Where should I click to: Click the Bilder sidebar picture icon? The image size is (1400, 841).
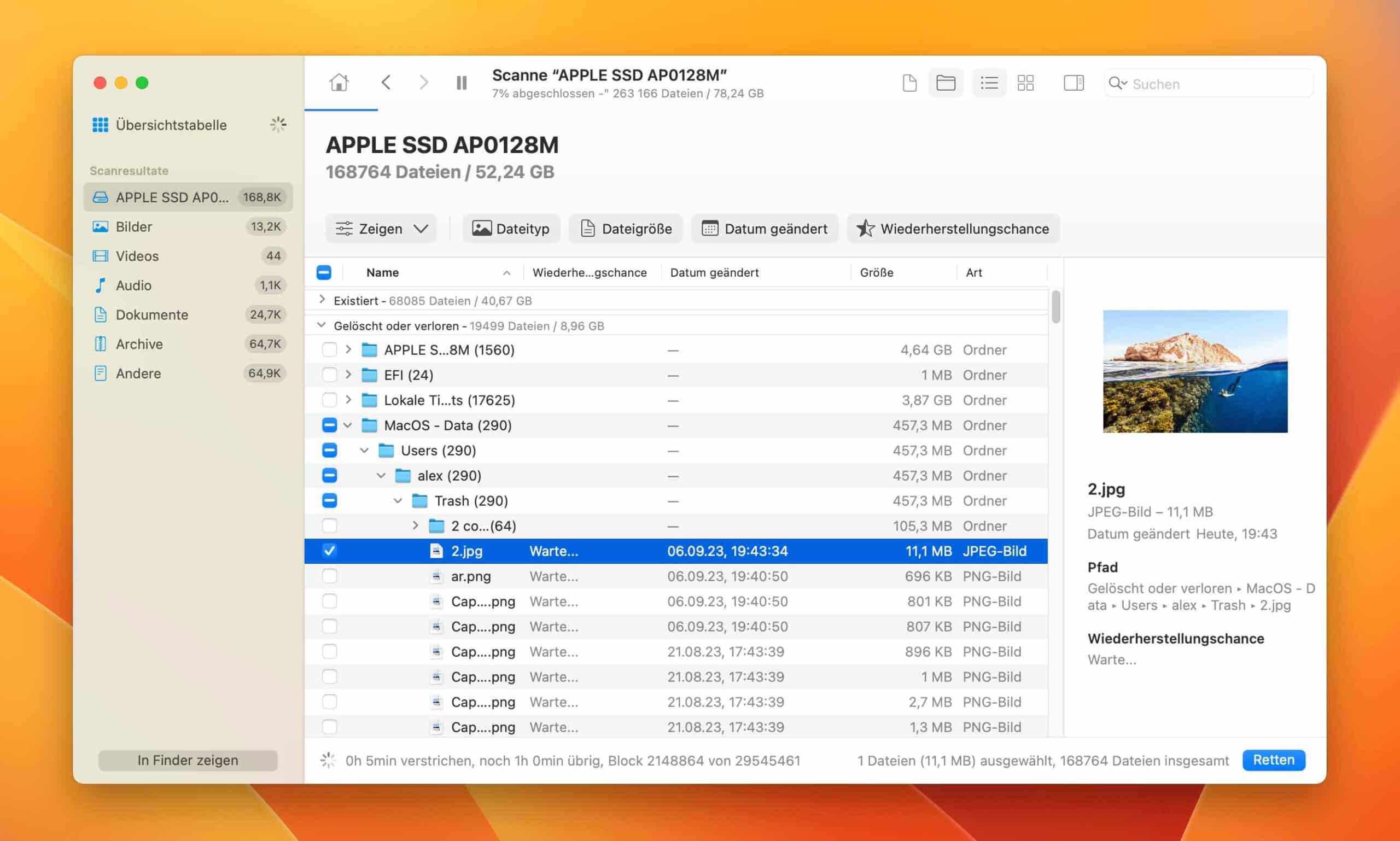point(100,227)
